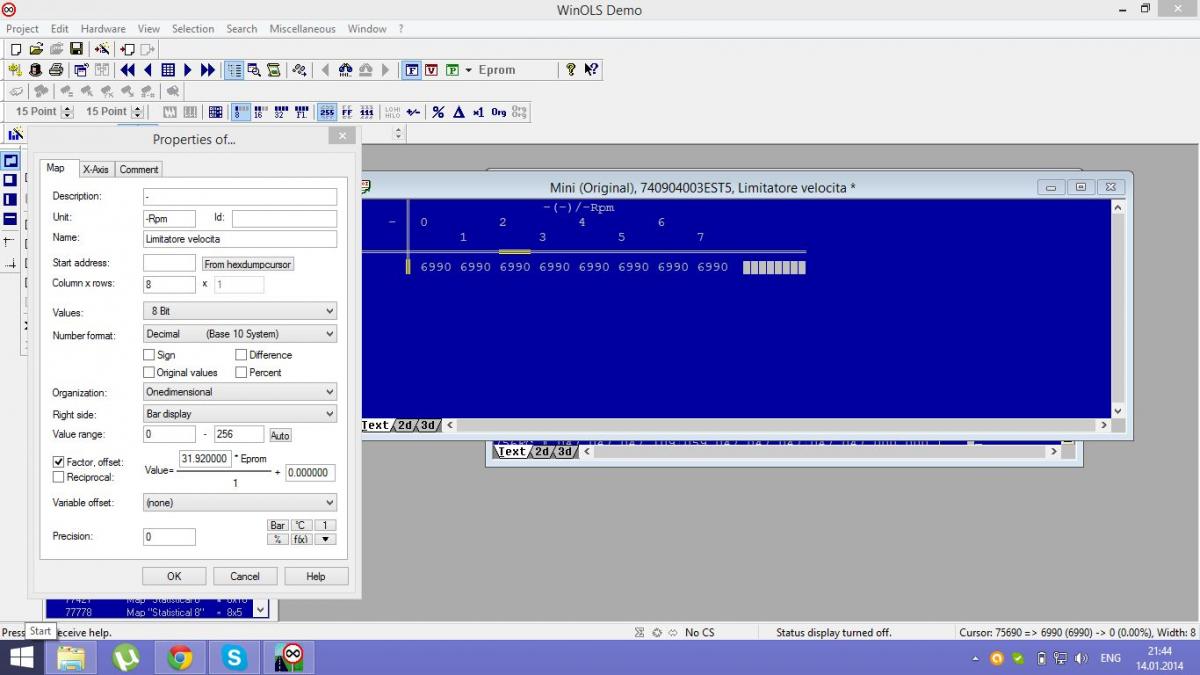Select the 2d tab in the map window

405,425
